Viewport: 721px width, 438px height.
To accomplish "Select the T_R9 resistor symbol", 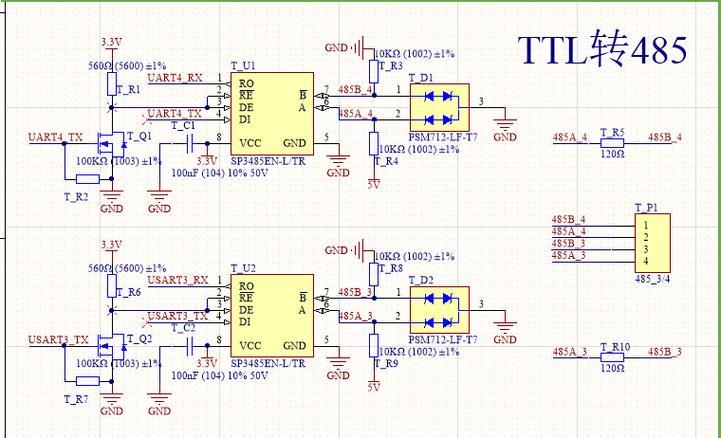I will (374, 346).
